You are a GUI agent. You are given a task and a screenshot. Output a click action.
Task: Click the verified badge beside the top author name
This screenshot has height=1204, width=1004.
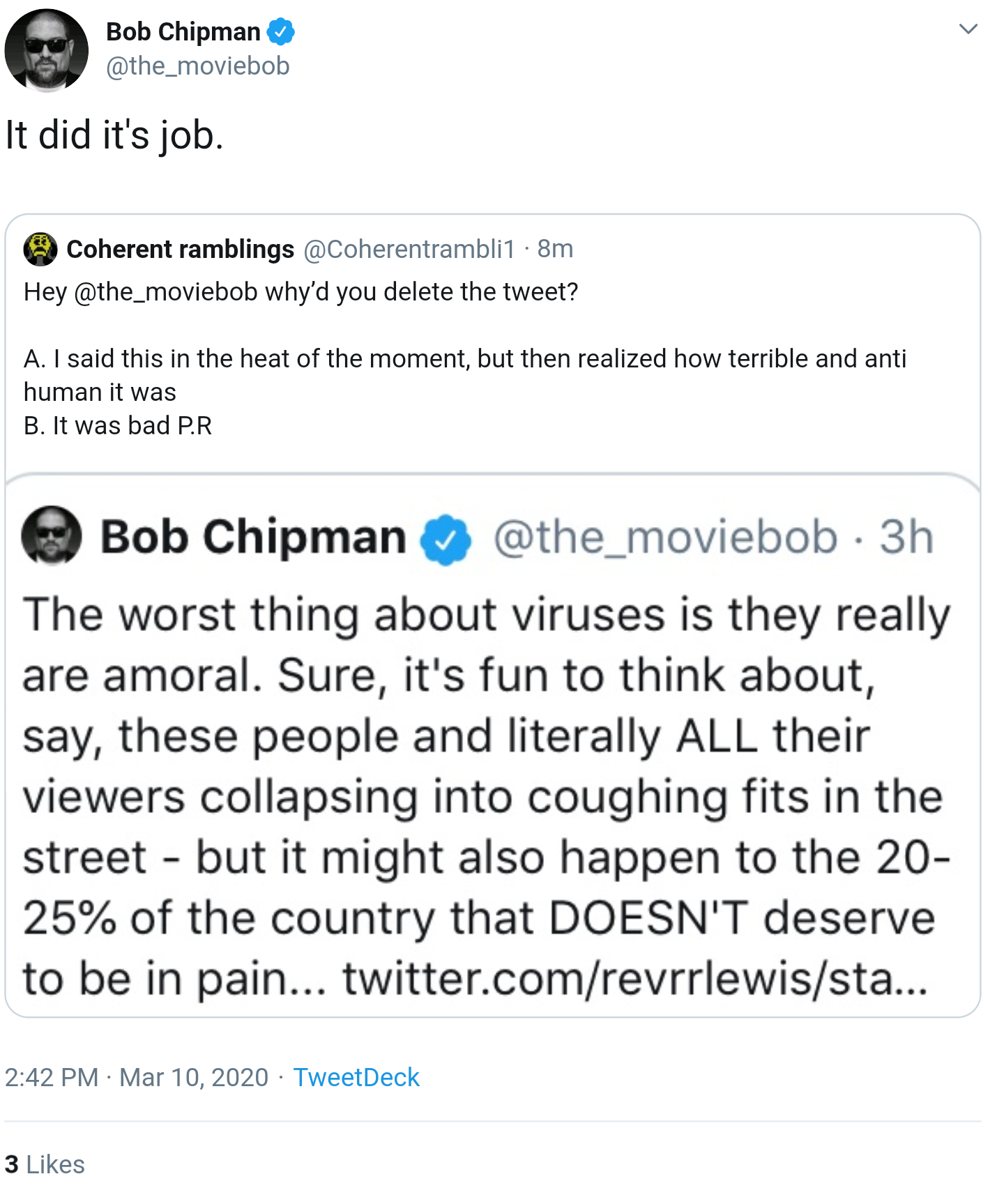click(280, 31)
